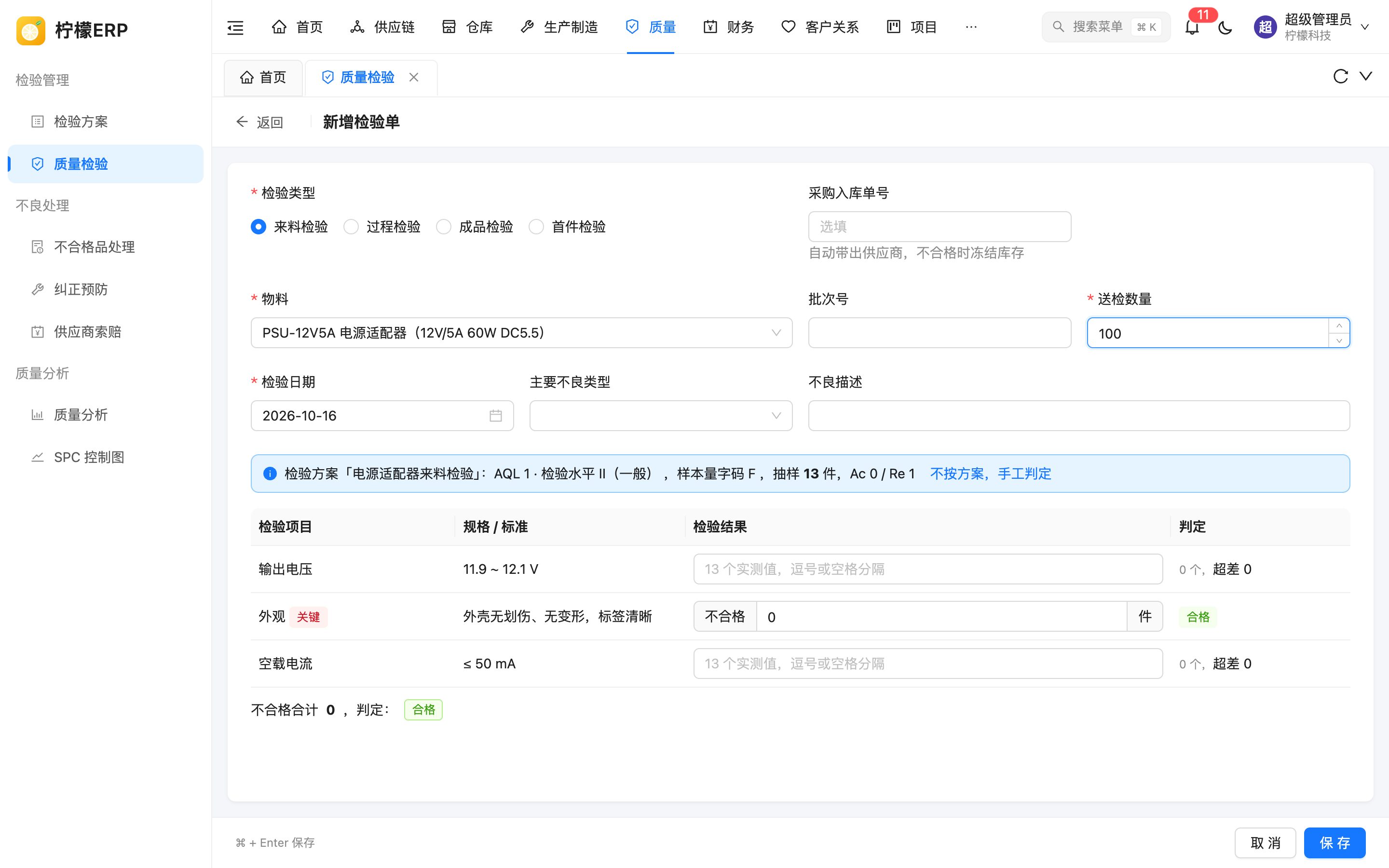The height and width of the screenshot is (868, 1389).
Task: Open 生产制造 top menu
Action: point(559,27)
